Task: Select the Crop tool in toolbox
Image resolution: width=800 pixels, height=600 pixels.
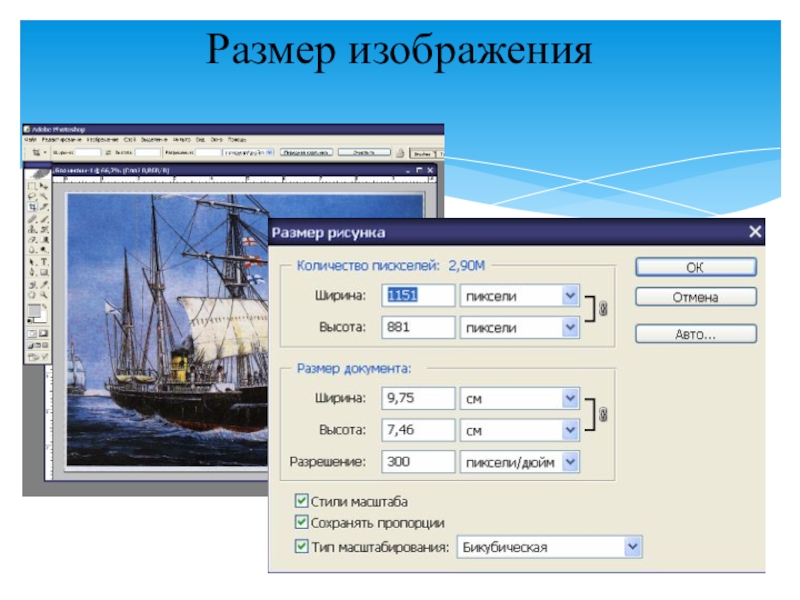Action: pyautogui.click(x=32, y=207)
